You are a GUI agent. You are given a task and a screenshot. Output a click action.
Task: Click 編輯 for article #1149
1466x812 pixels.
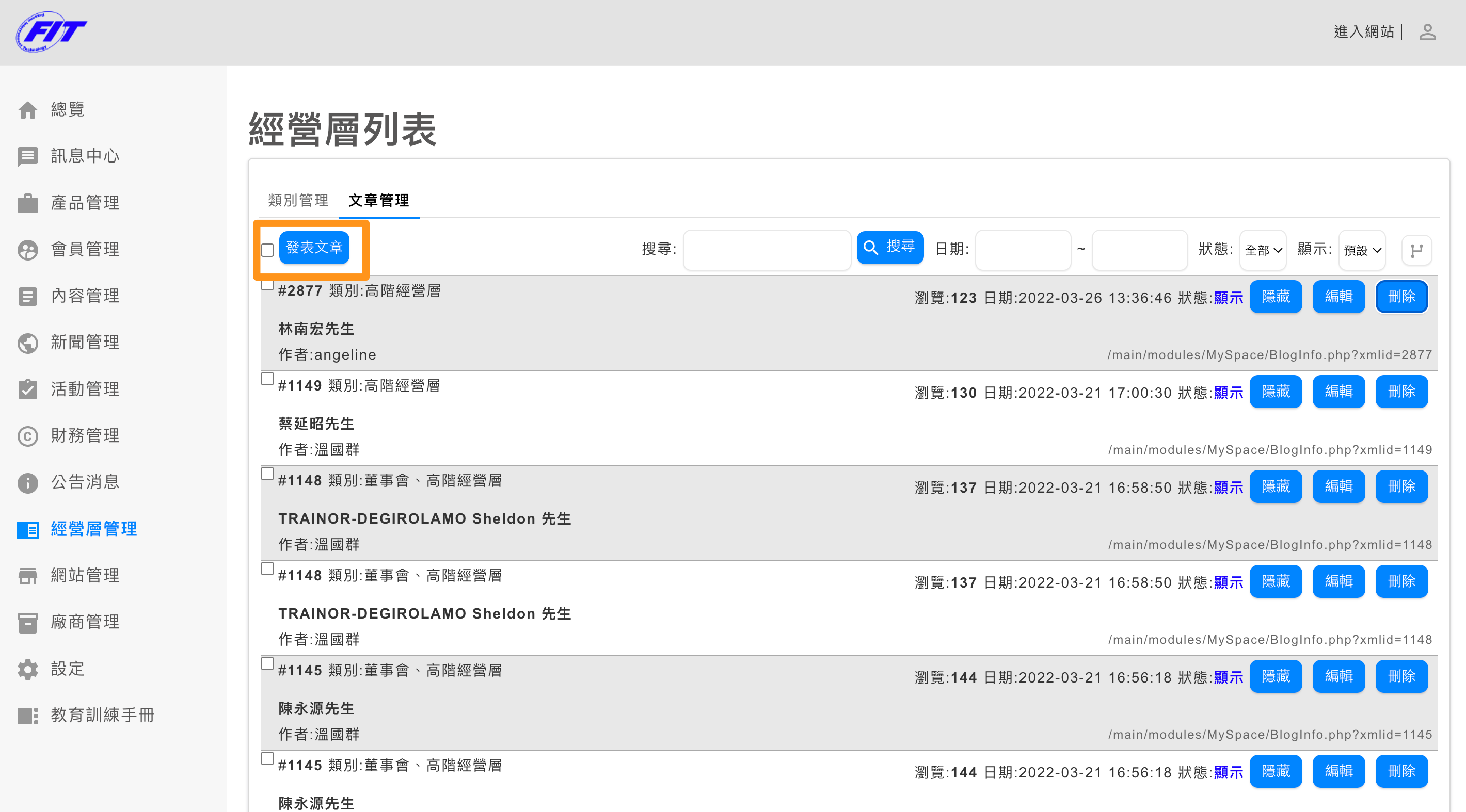[x=1338, y=392]
